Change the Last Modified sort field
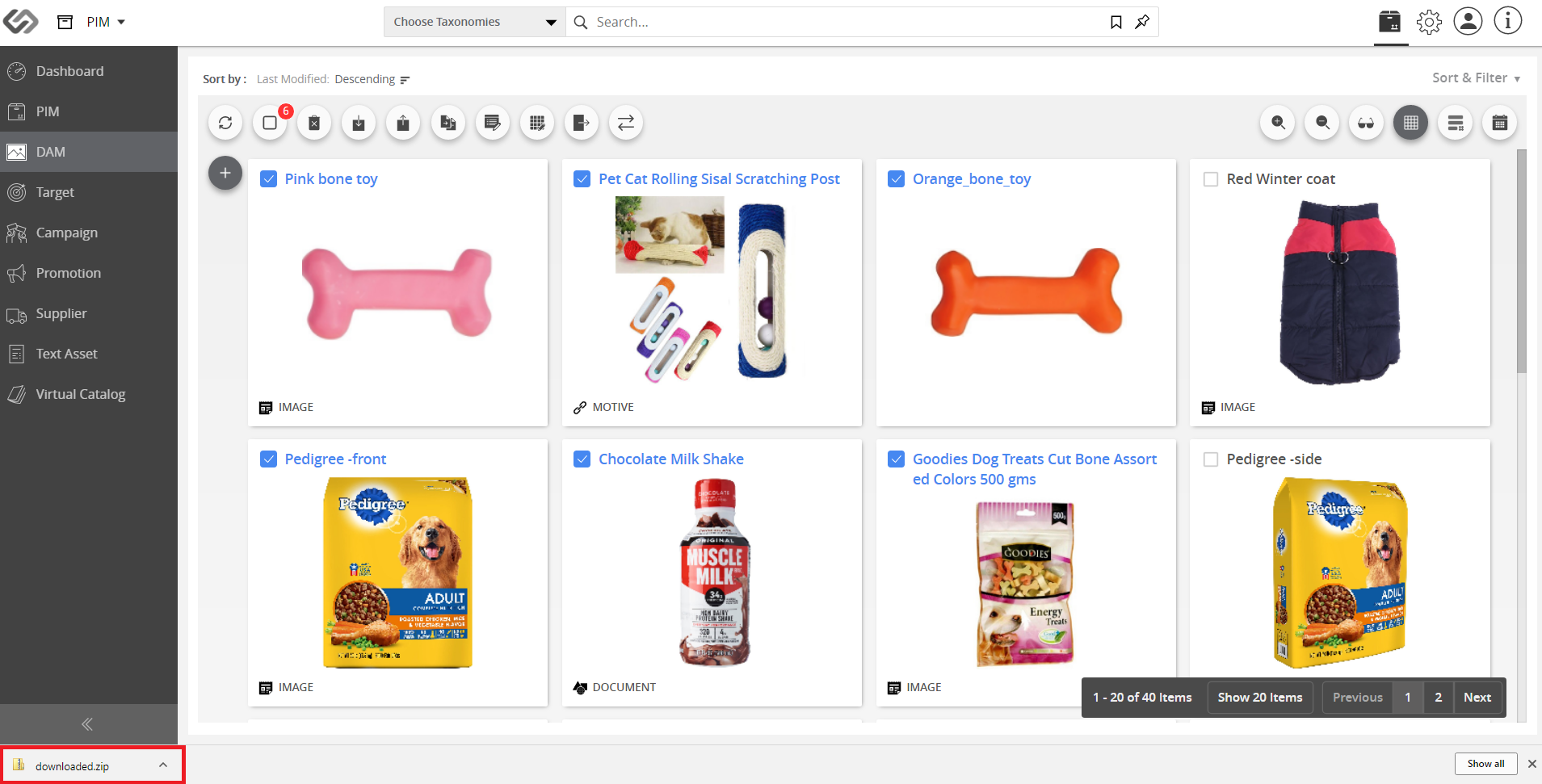 pos(292,79)
